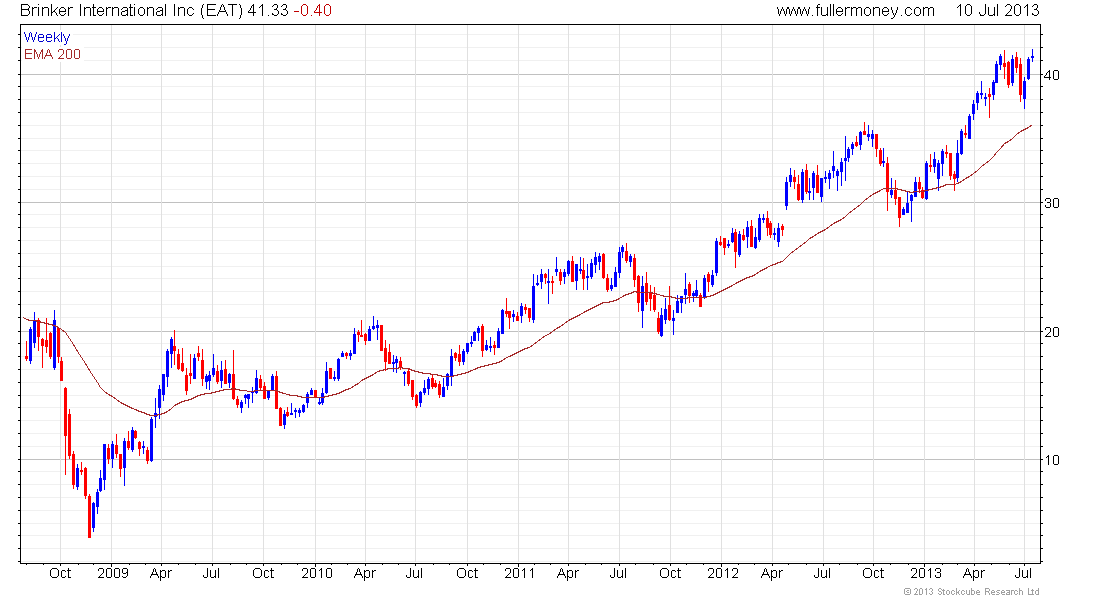Viewport: 1100px width, 600px height.
Task: Select the 'EMA 200' legend label
Action: coord(52,54)
